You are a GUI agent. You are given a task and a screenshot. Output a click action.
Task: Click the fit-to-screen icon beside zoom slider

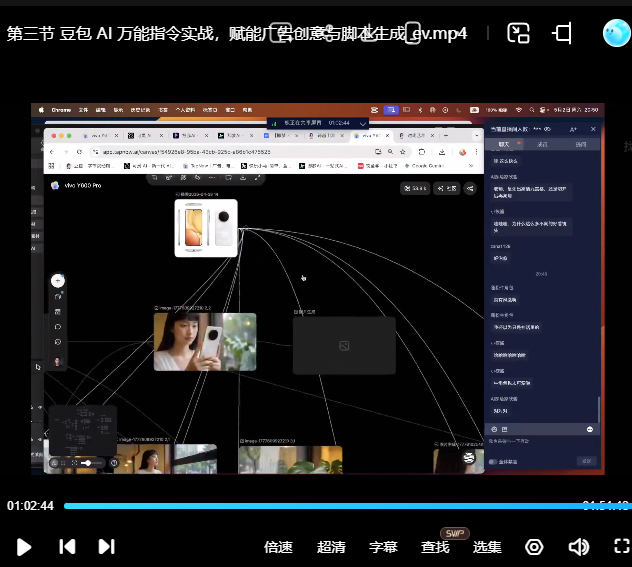(74, 463)
